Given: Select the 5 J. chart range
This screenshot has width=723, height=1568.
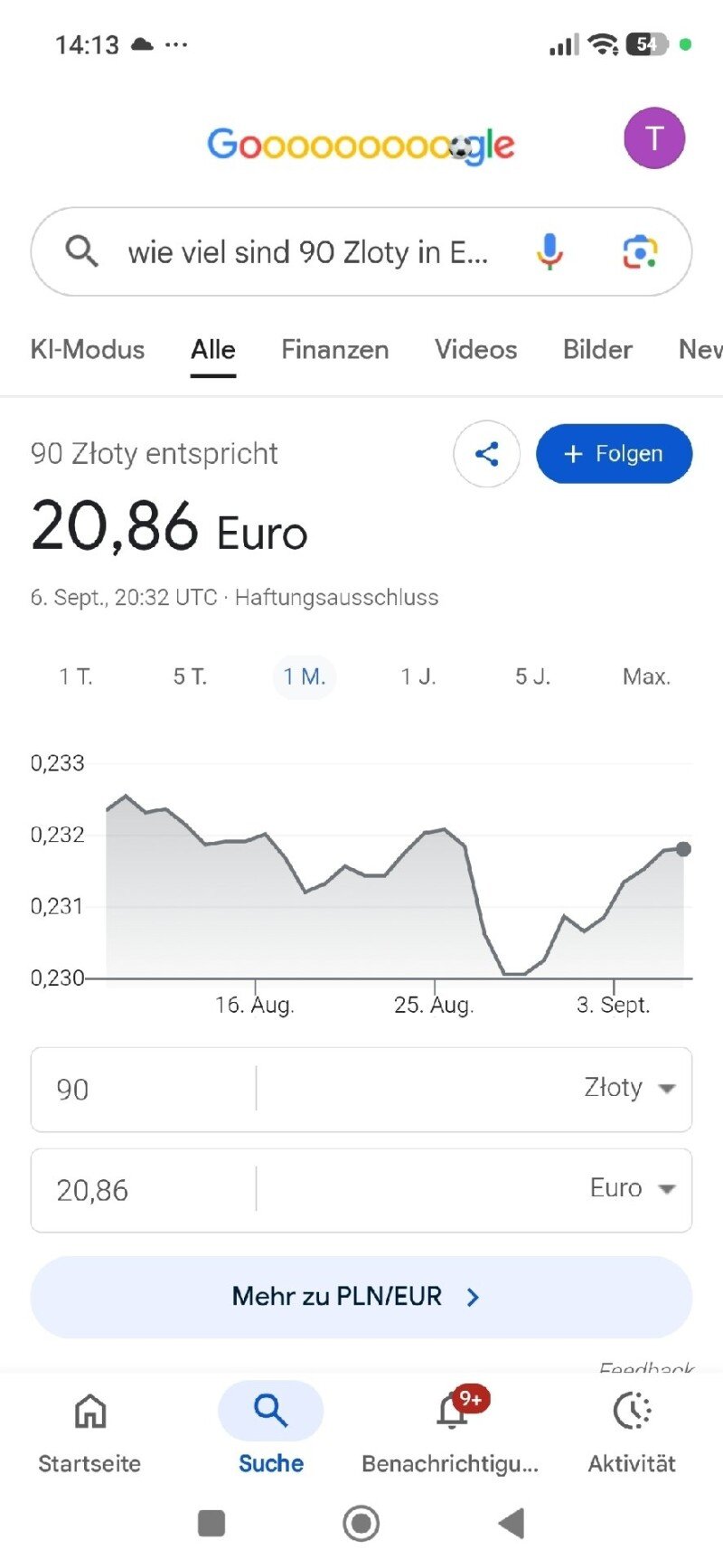Looking at the screenshot, I should click(x=532, y=676).
